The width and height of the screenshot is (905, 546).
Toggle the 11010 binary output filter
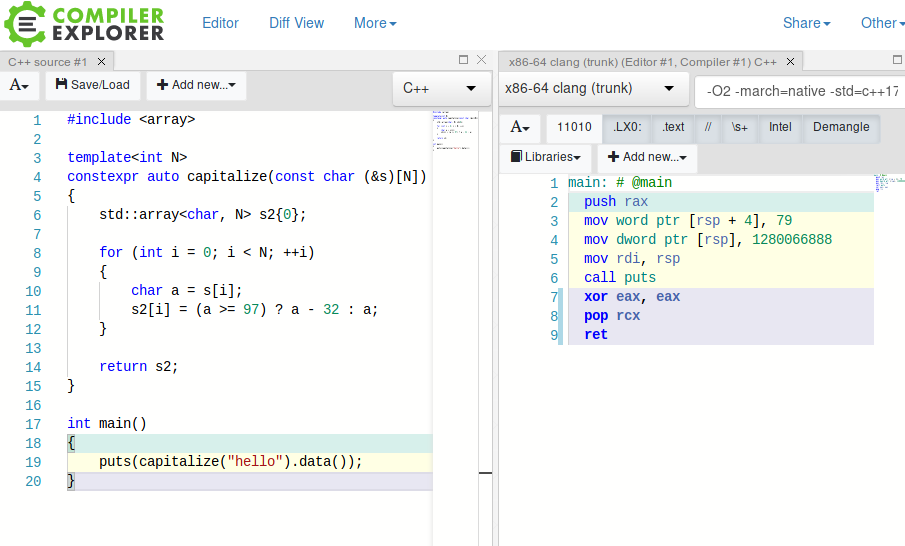[x=574, y=128]
